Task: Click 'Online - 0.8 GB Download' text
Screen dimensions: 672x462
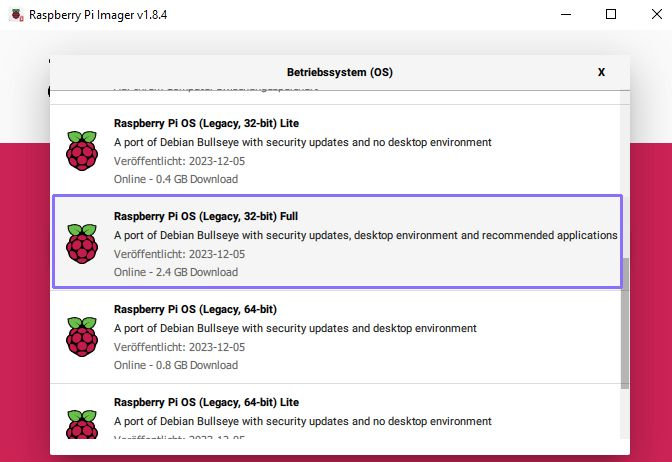Action: 176,365
